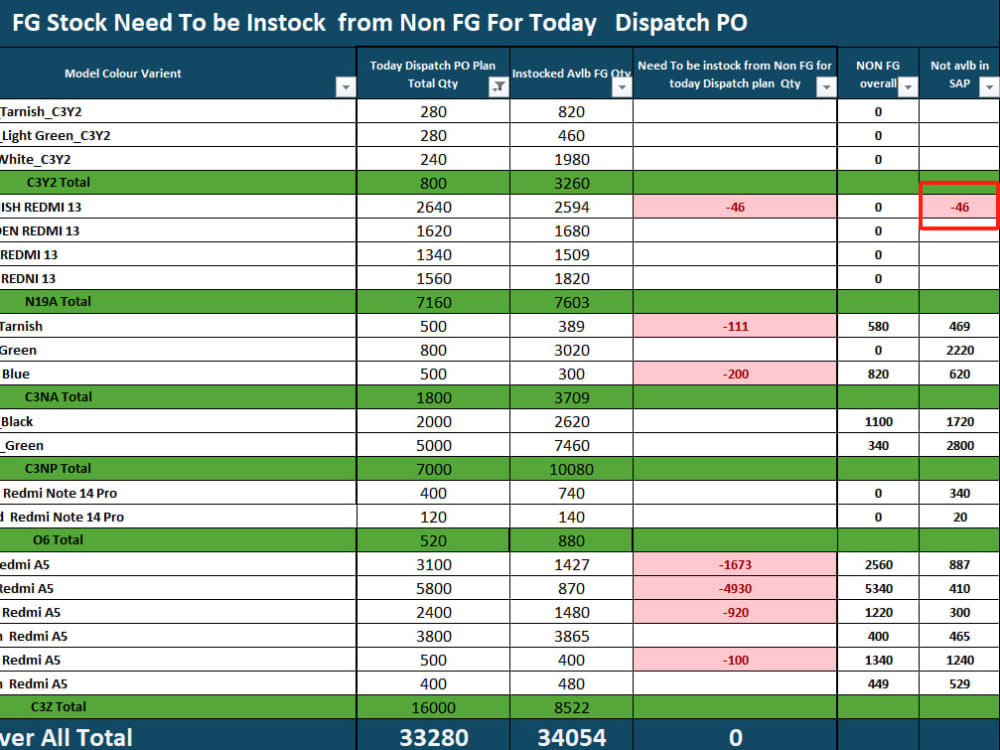Click the 2800 Not avlb in SAP cell

click(x=959, y=445)
